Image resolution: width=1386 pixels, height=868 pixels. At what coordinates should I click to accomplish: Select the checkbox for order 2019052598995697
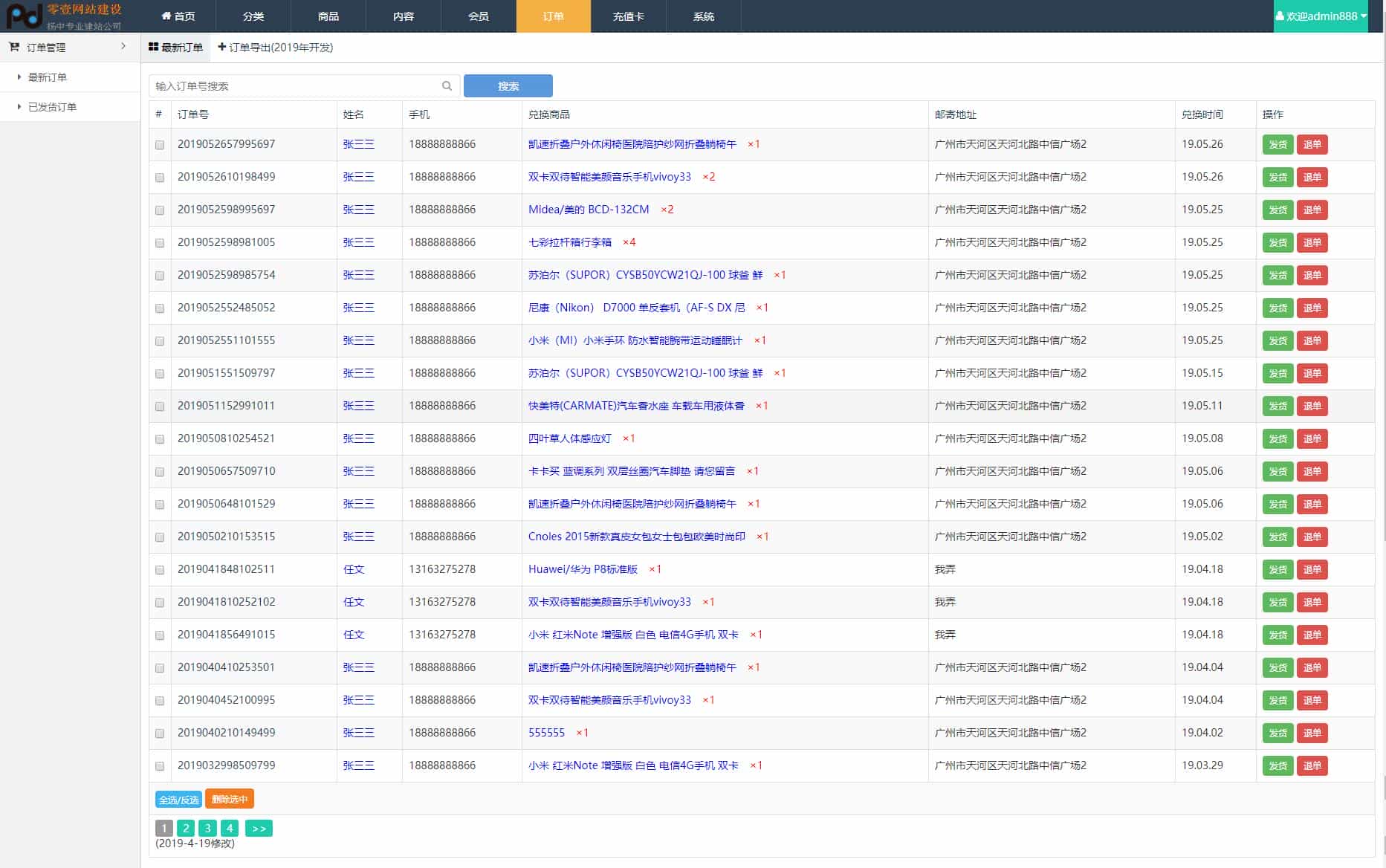pos(160,210)
